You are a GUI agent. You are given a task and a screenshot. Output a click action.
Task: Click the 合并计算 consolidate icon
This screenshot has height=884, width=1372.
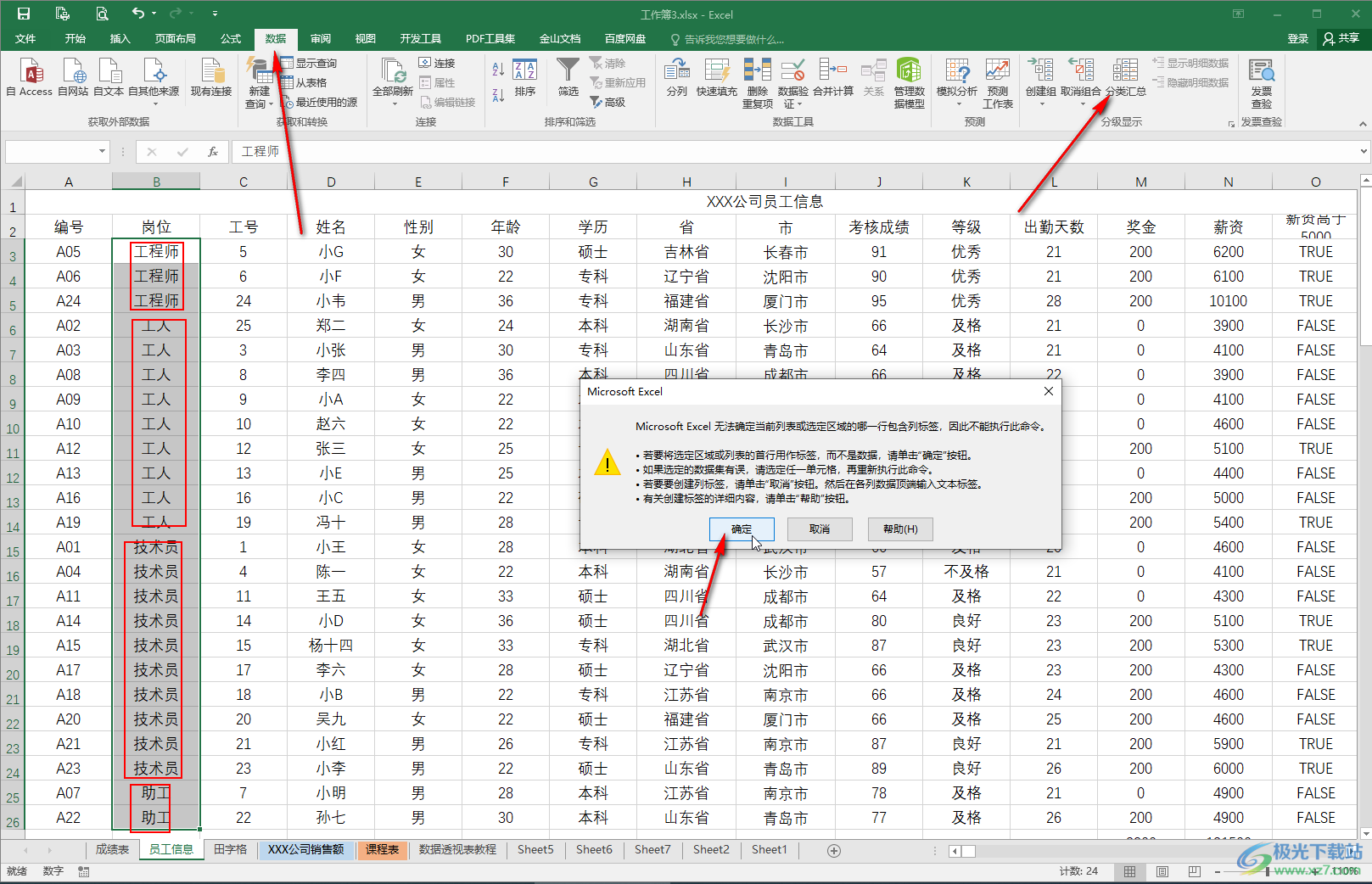[833, 71]
